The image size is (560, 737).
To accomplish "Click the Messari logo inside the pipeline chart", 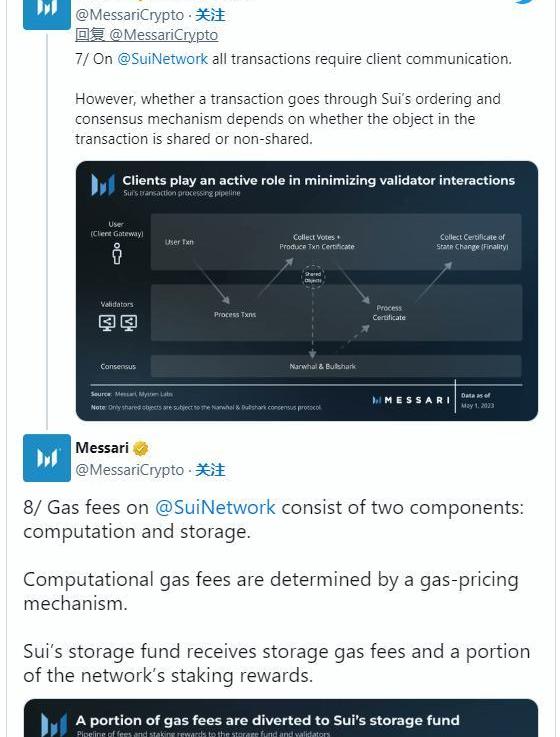I will 103,184.
